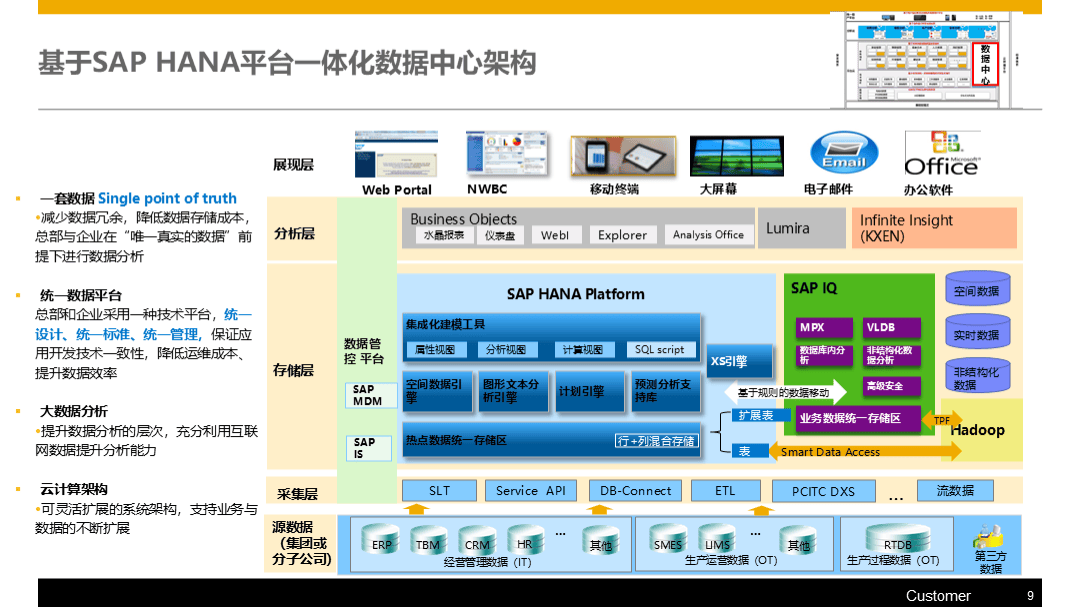Click the 移动终端 tablet and phone picture

tap(623, 156)
